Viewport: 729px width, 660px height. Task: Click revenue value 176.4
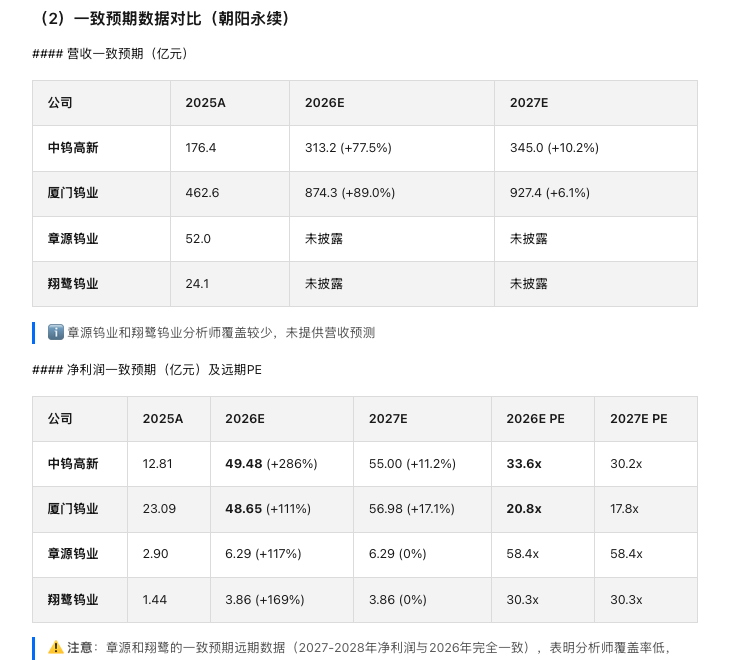point(201,148)
